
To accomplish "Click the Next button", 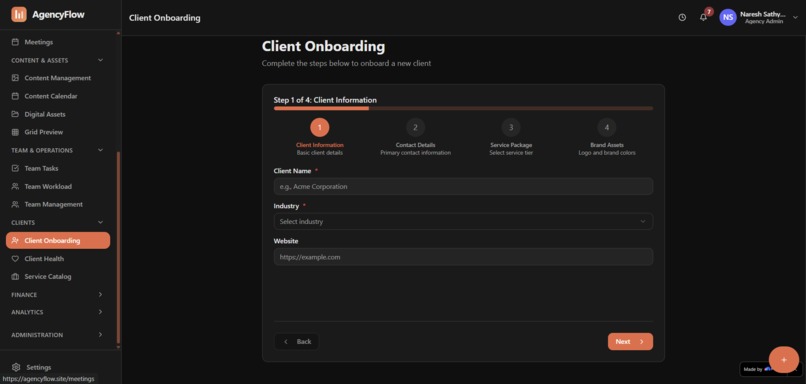I will coord(630,342).
